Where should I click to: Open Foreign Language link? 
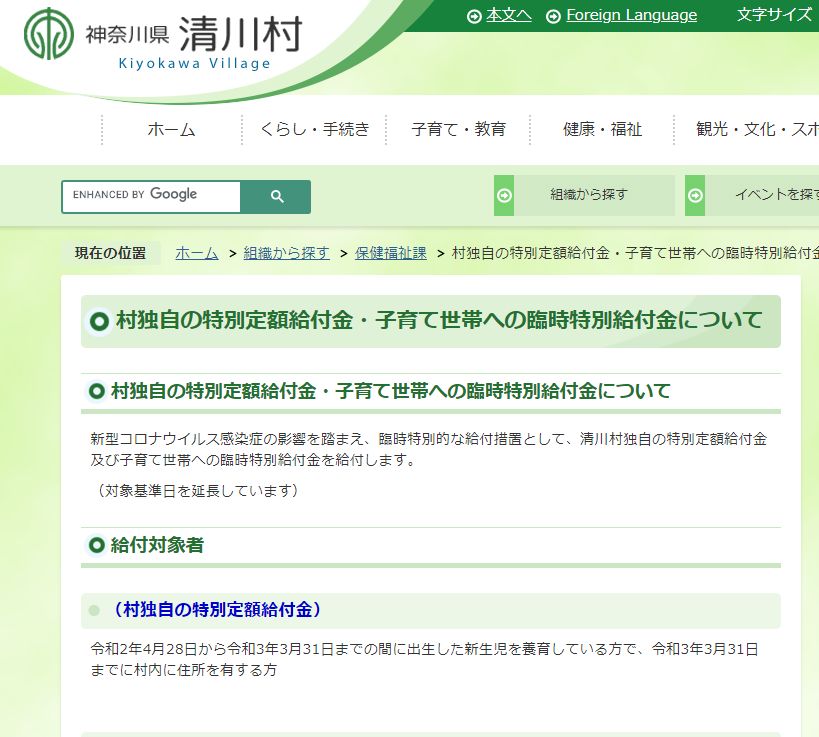[x=631, y=15]
